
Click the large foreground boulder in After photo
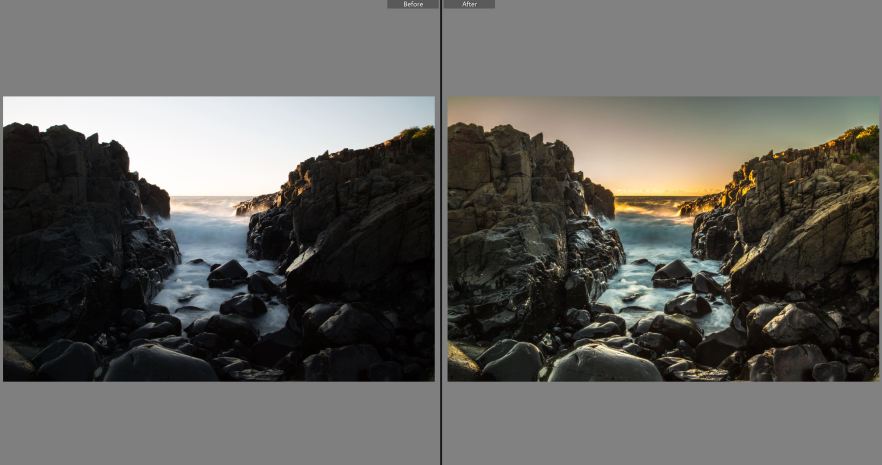pos(602,363)
